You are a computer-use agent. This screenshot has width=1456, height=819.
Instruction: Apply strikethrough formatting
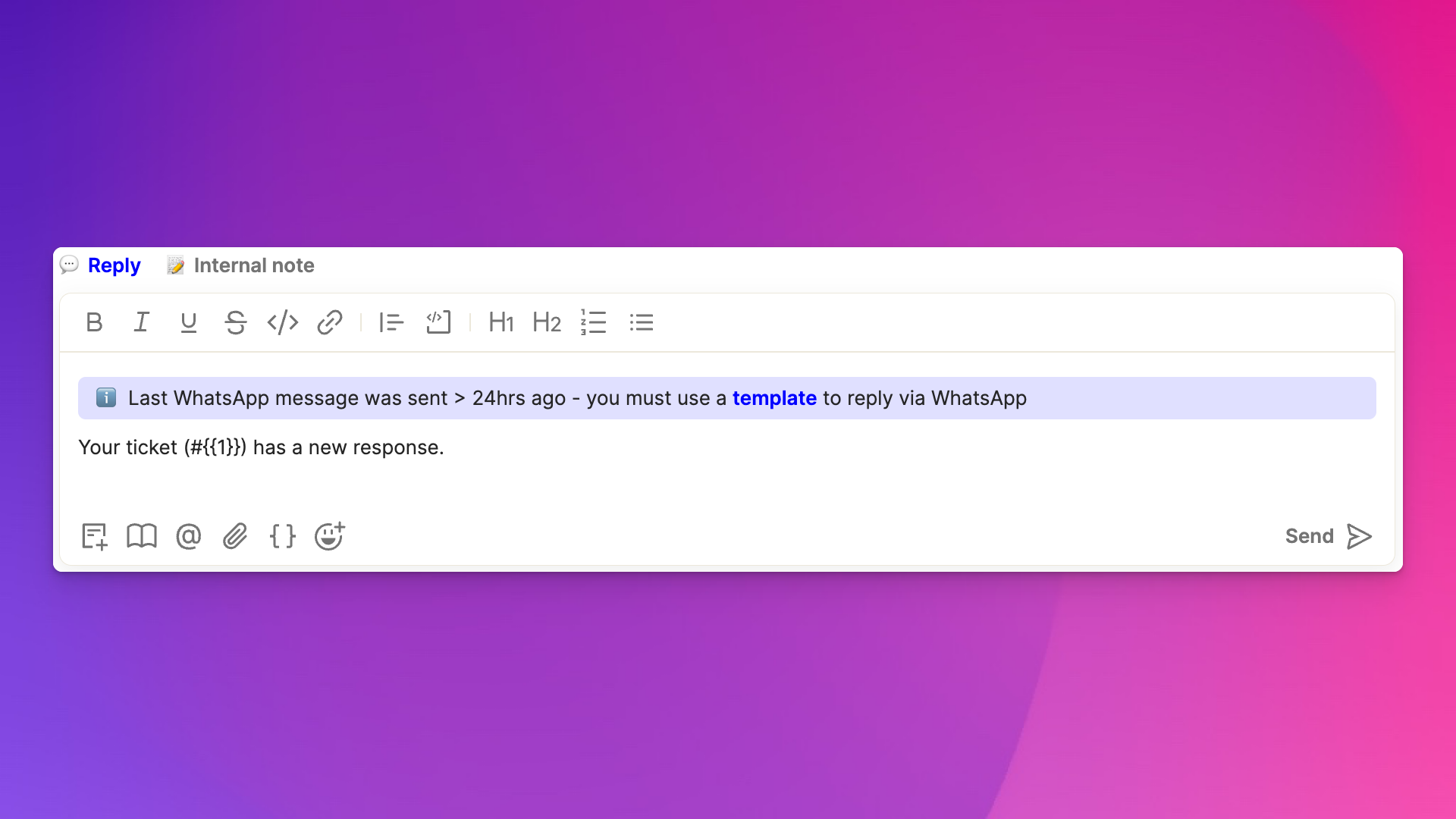(235, 322)
